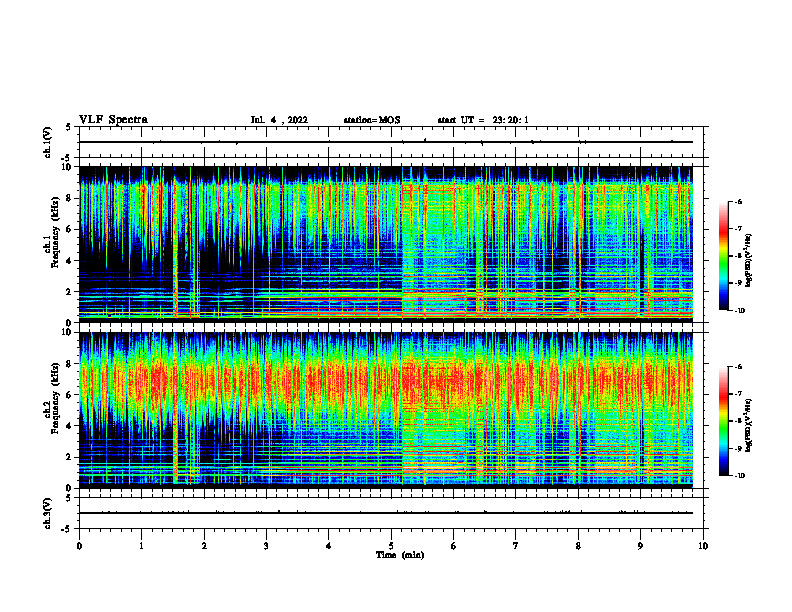Click the ch.1 frequency axis tick "4"
This screenshot has height=612, width=792.
[70, 261]
